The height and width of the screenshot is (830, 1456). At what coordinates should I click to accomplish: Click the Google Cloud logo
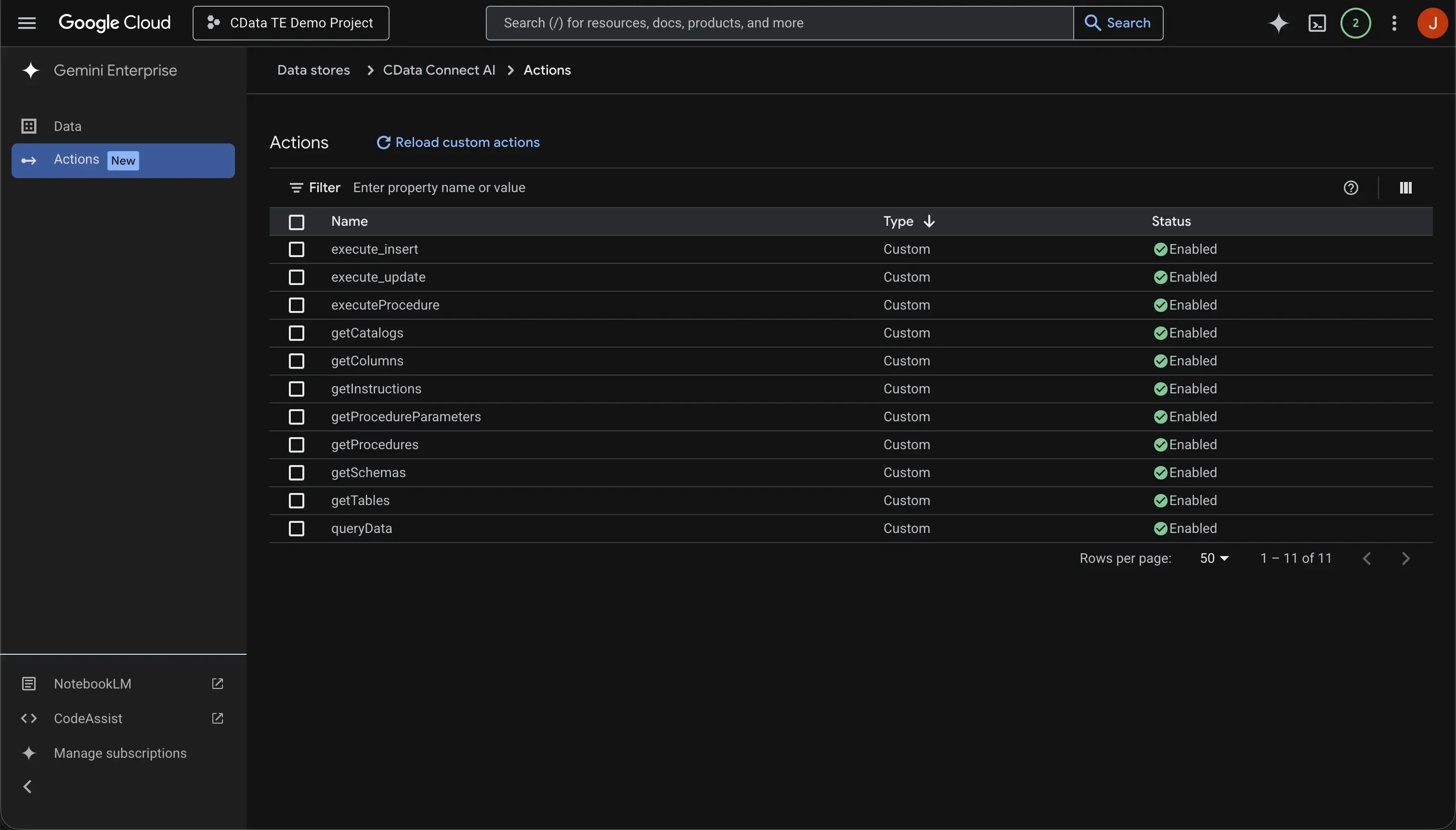click(115, 23)
